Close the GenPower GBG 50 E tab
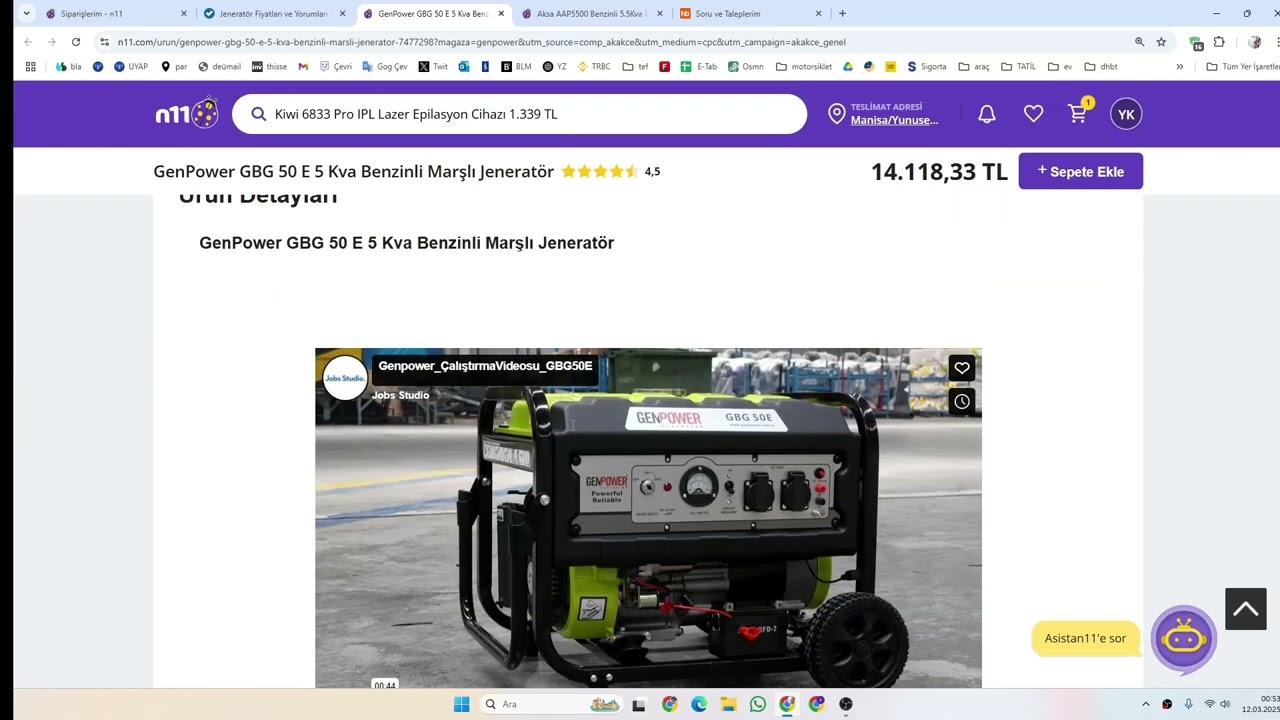Image resolution: width=1280 pixels, height=720 pixels. click(x=501, y=14)
